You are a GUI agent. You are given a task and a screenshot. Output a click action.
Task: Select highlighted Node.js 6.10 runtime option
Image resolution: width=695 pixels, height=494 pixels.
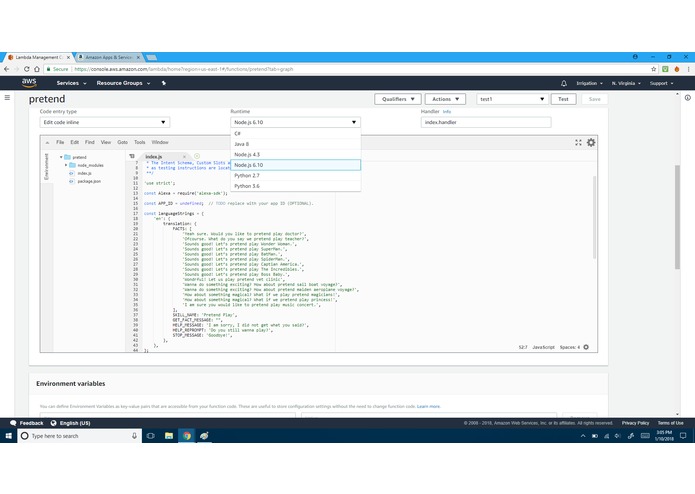[295, 165]
